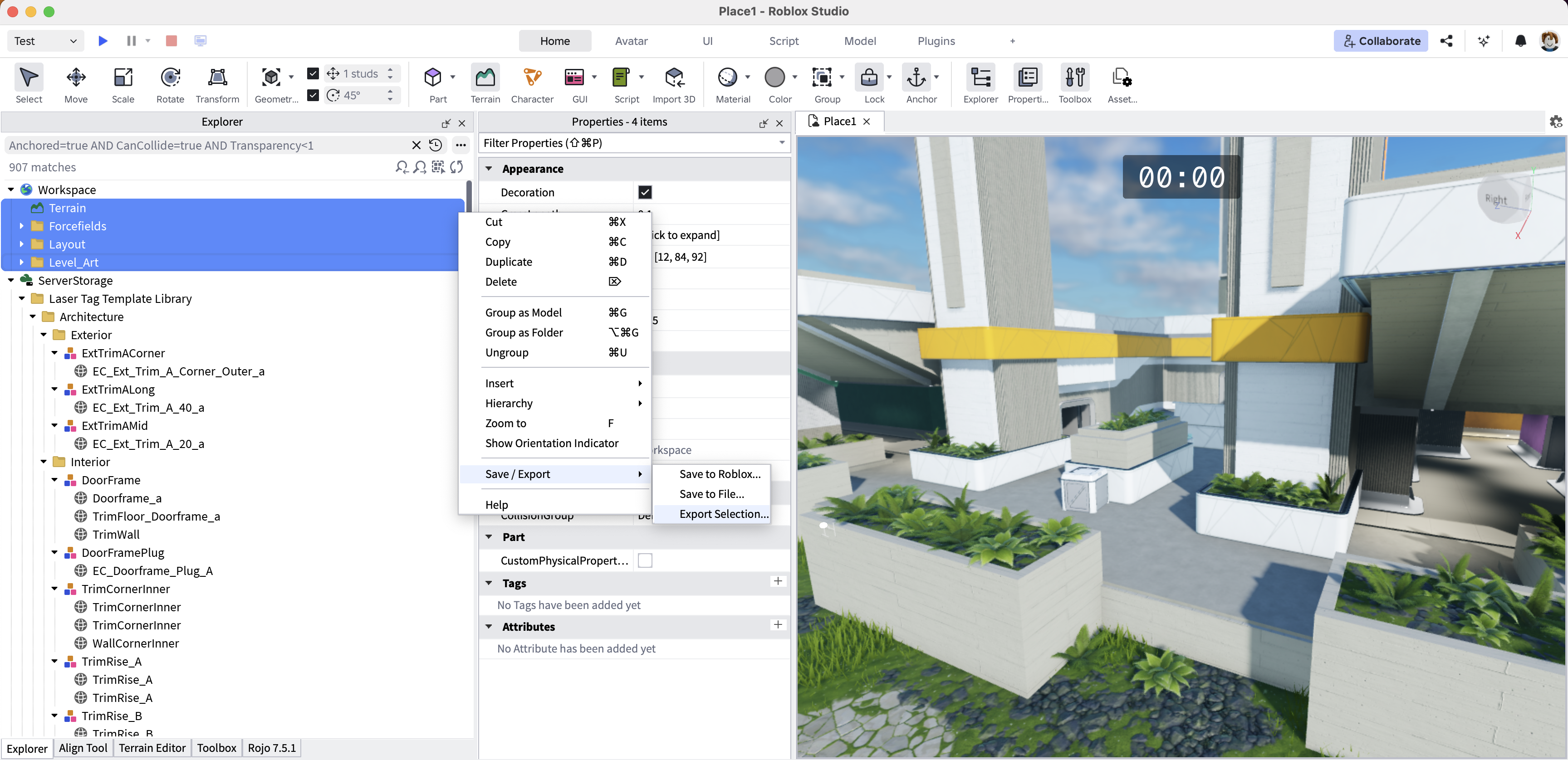Insert a new Part
The width and height of the screenshot is (1568, 760).
pyautogui.click(x=433, y=78)
